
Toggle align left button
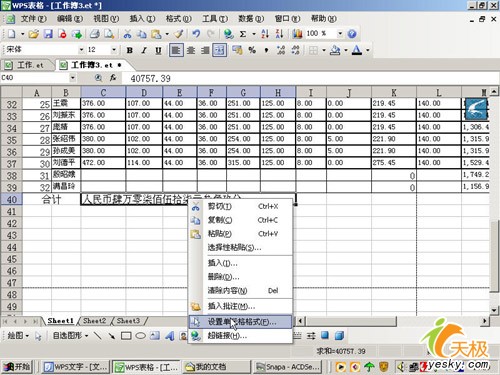click(x=176, y=50)
